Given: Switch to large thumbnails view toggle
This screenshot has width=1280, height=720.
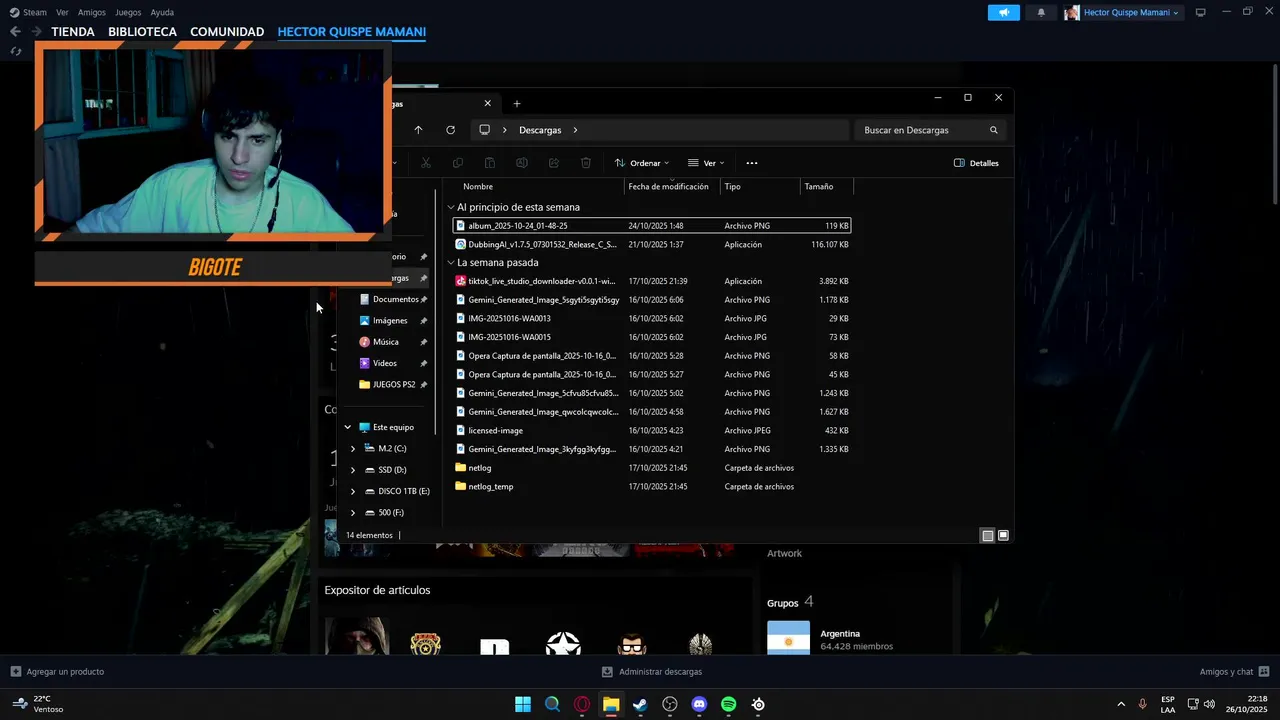Looking at the screenshot, I should [1004, 535].
